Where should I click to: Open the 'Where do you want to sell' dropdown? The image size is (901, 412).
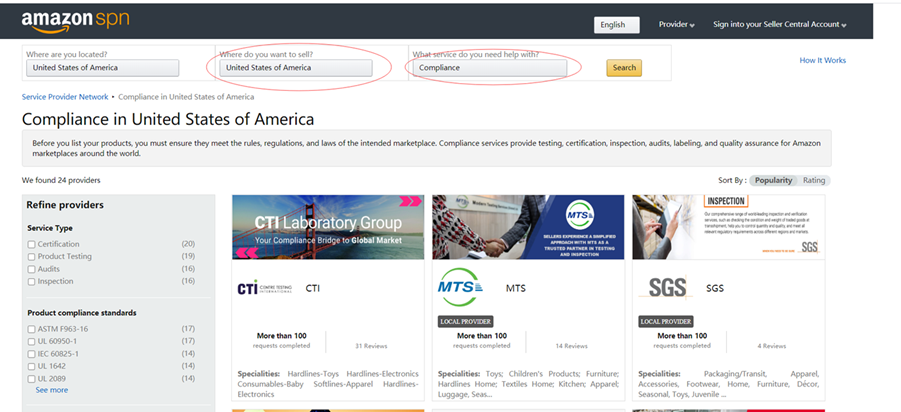coord(295,68)
